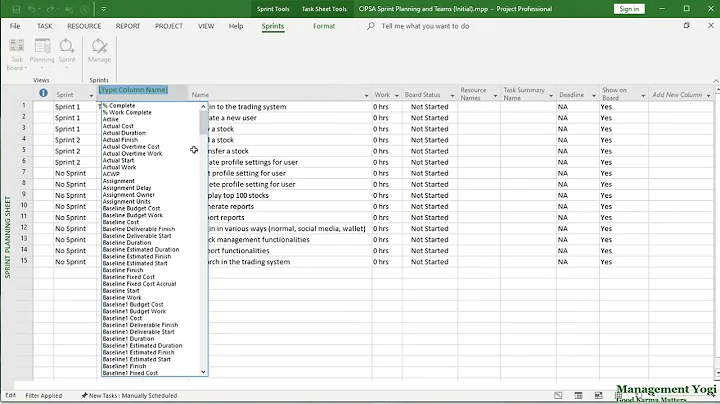Click 'New Tasks : Manually Scheduled' status bar entry
This screenshot has width=720, height=404.
click(x=129, y=395)
